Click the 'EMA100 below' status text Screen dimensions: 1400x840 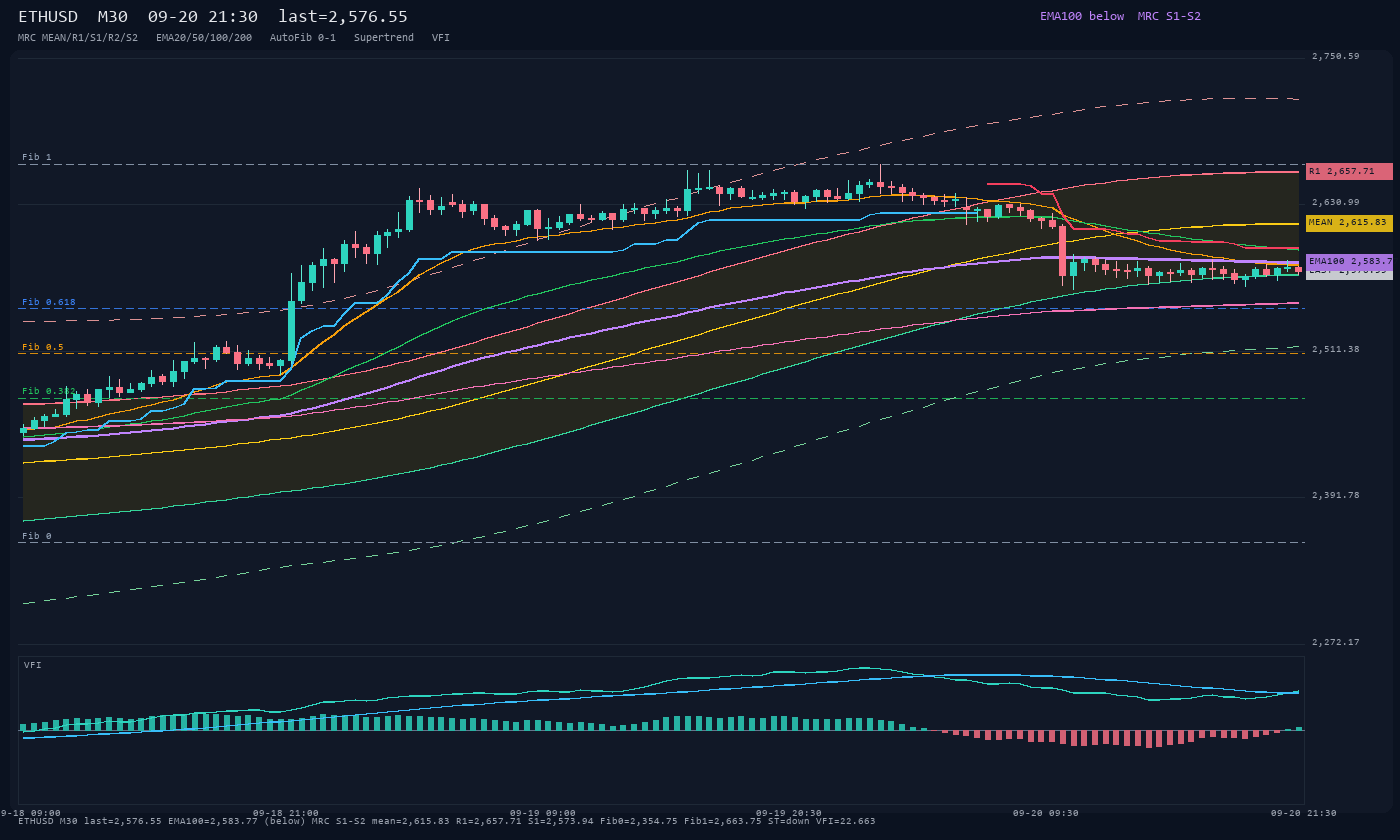click(1082, 16)
